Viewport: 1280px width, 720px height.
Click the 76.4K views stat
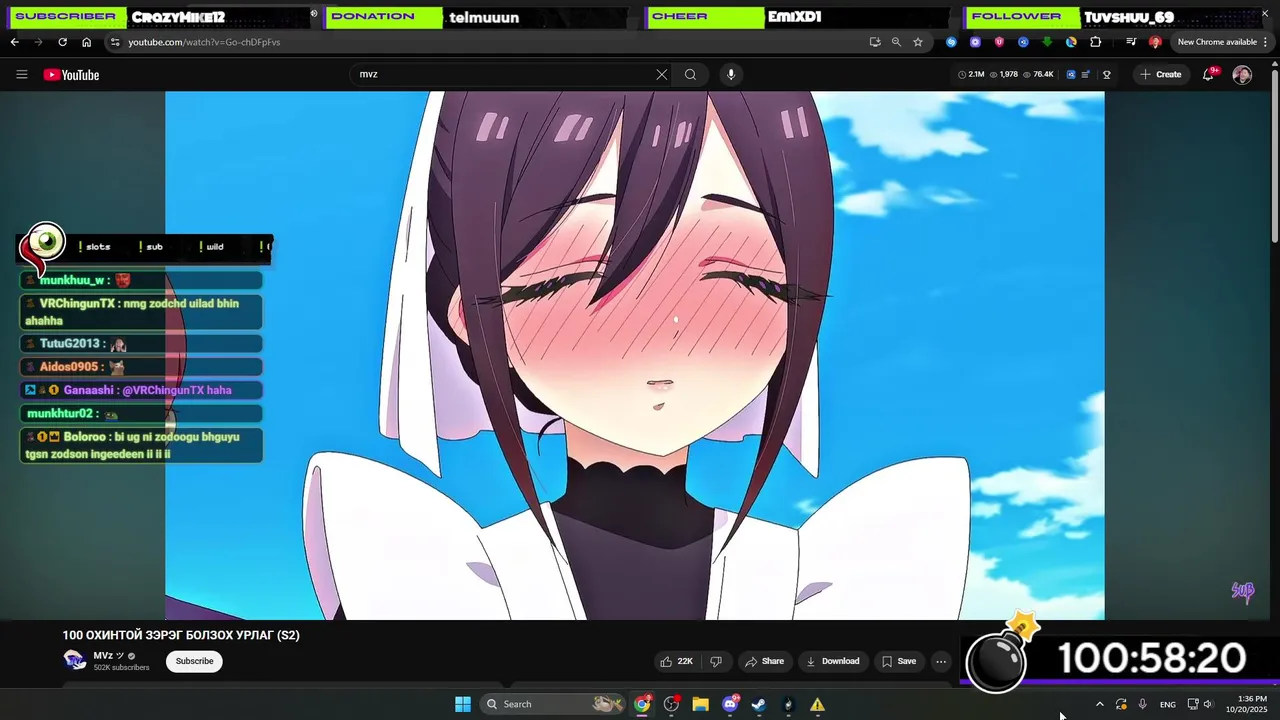(x=1038, y=74)
